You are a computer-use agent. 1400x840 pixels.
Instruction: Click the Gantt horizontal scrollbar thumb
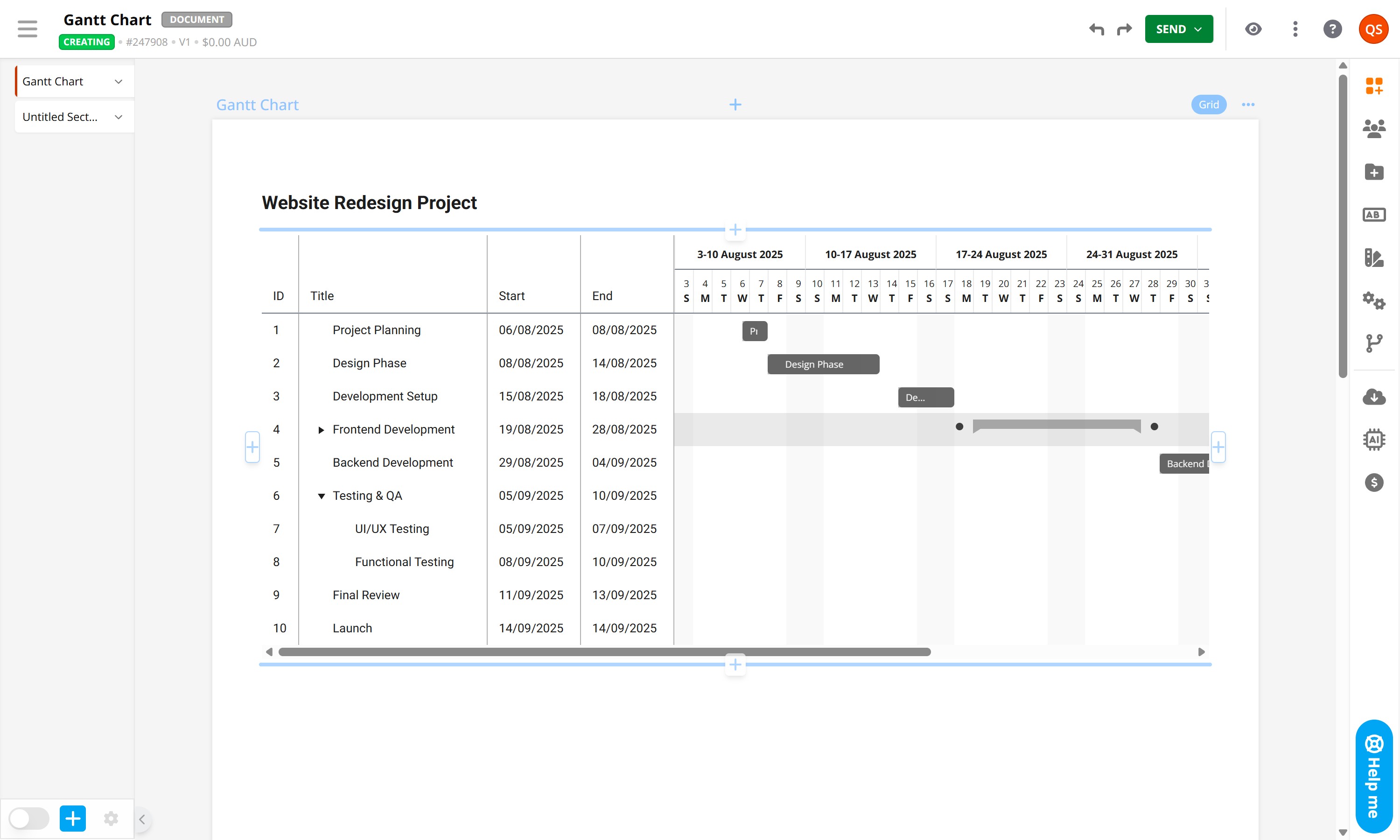pos(604,652)
